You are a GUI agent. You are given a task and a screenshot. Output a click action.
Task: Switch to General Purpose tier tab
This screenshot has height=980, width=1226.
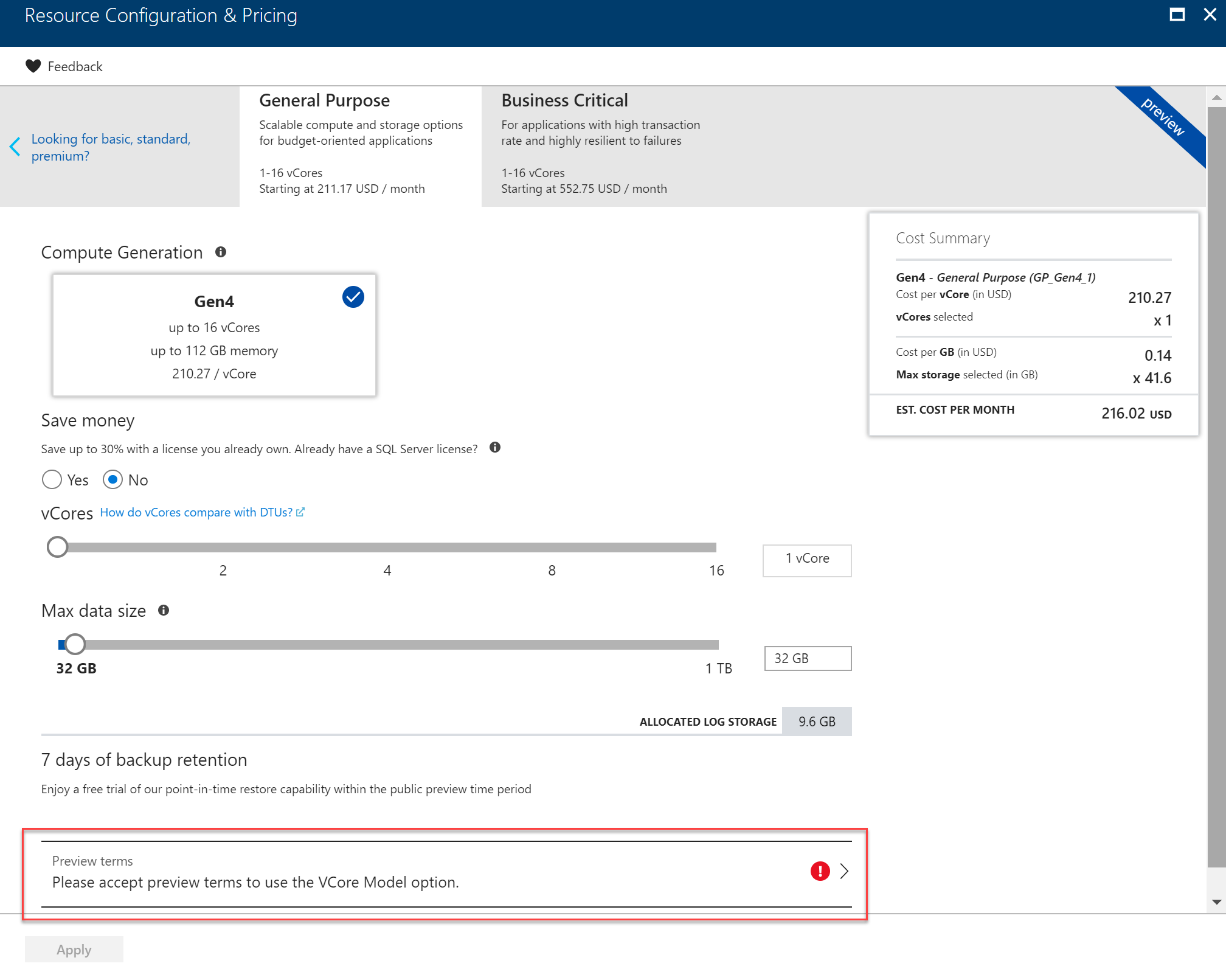coord(360,146)
